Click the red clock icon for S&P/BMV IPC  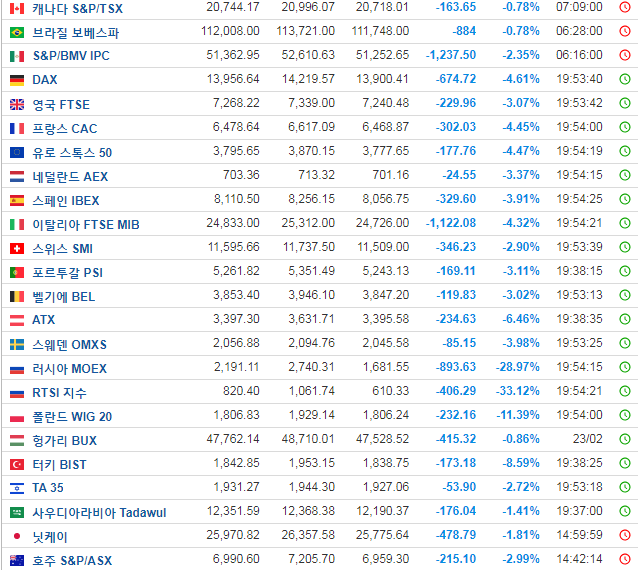[x=625, y=55]
